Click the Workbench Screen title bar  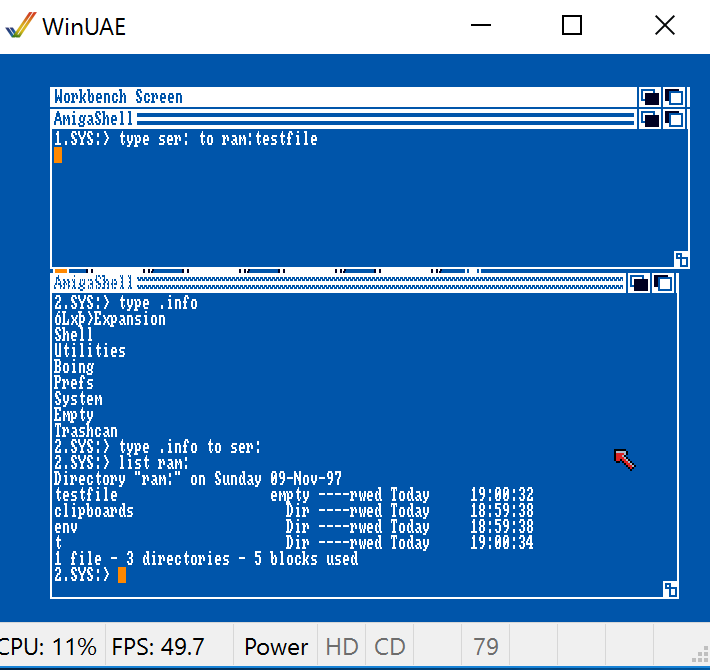(343, 97)
